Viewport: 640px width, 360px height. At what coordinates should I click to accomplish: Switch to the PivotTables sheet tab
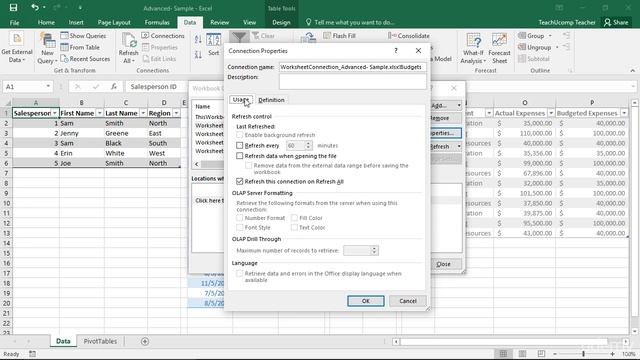pyautogui.click(x=100, y=341)
